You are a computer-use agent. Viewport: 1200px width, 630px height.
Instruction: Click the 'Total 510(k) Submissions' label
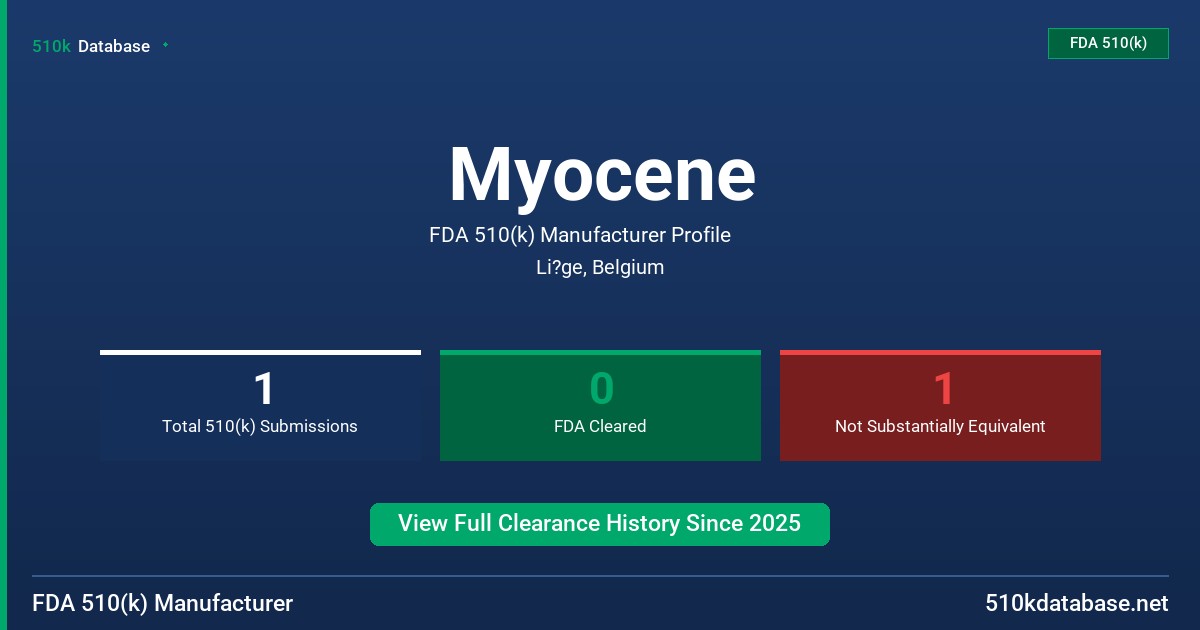tap(260, 426)
